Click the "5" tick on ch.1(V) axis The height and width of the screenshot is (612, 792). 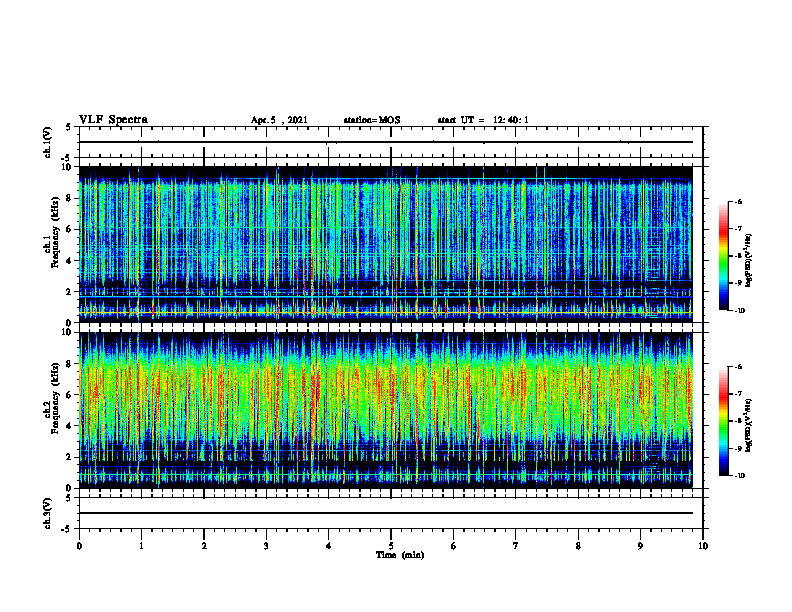(69, 127)
